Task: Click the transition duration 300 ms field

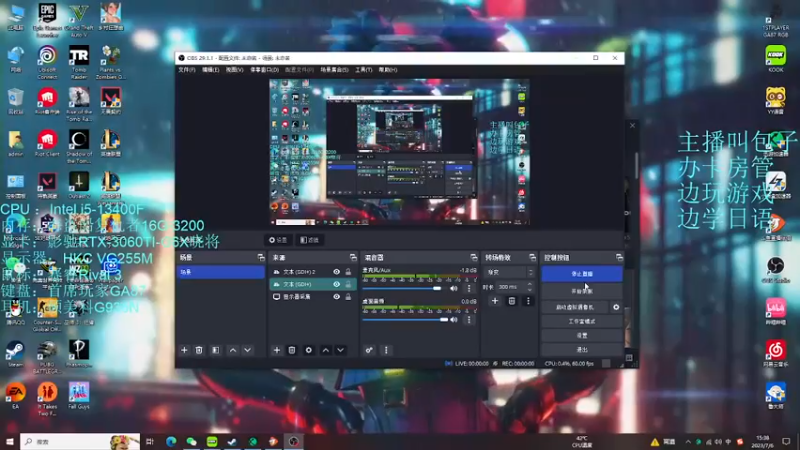Action: tap(510, 287)
